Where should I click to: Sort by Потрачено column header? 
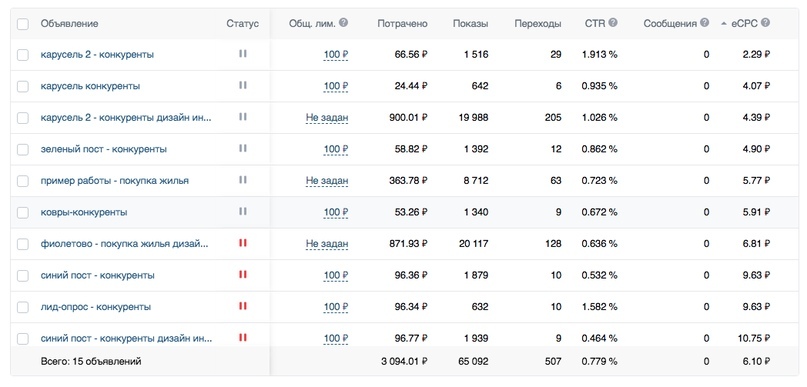[x=402, y=24]
